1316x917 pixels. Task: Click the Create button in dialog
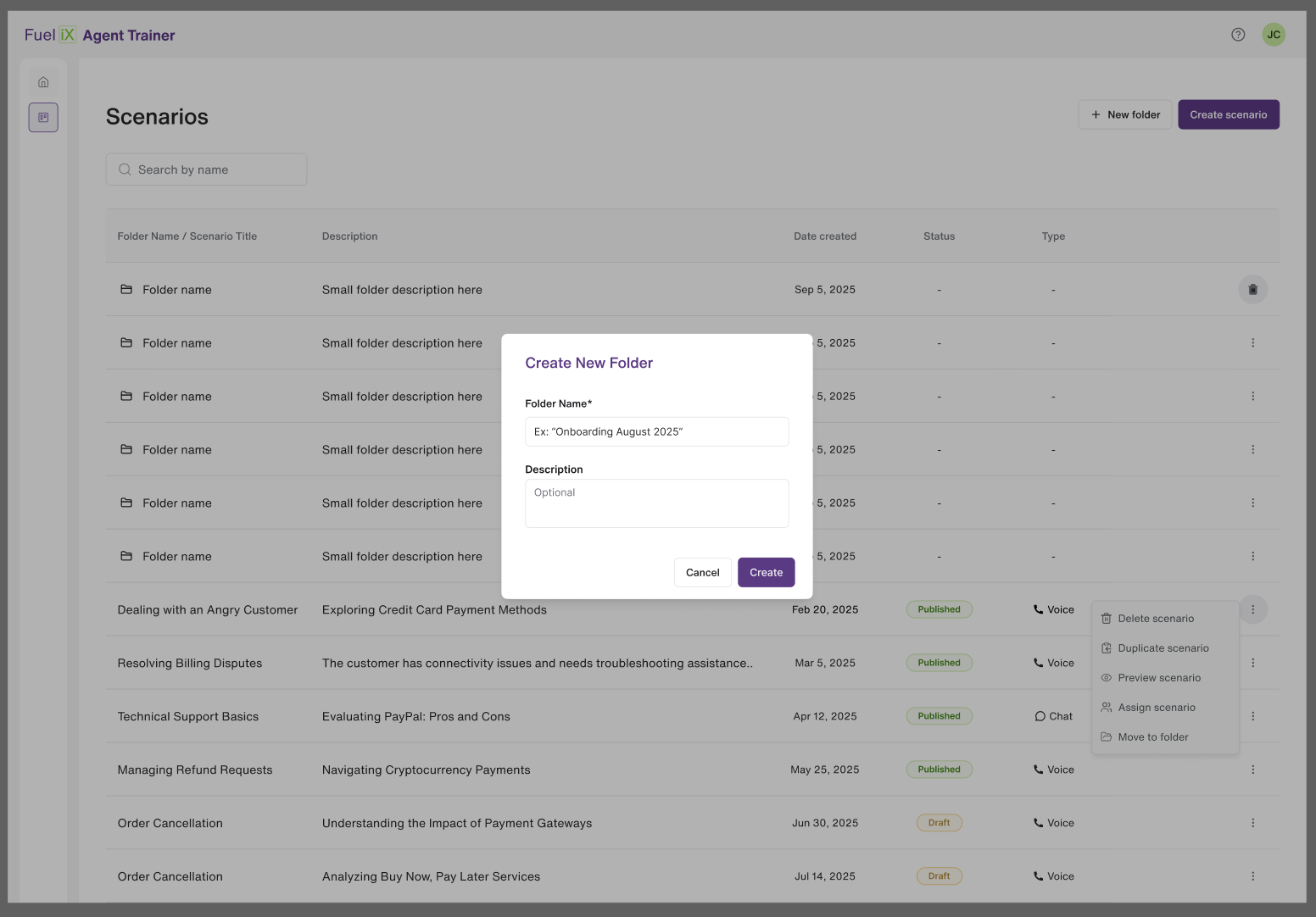pos(766,573)
